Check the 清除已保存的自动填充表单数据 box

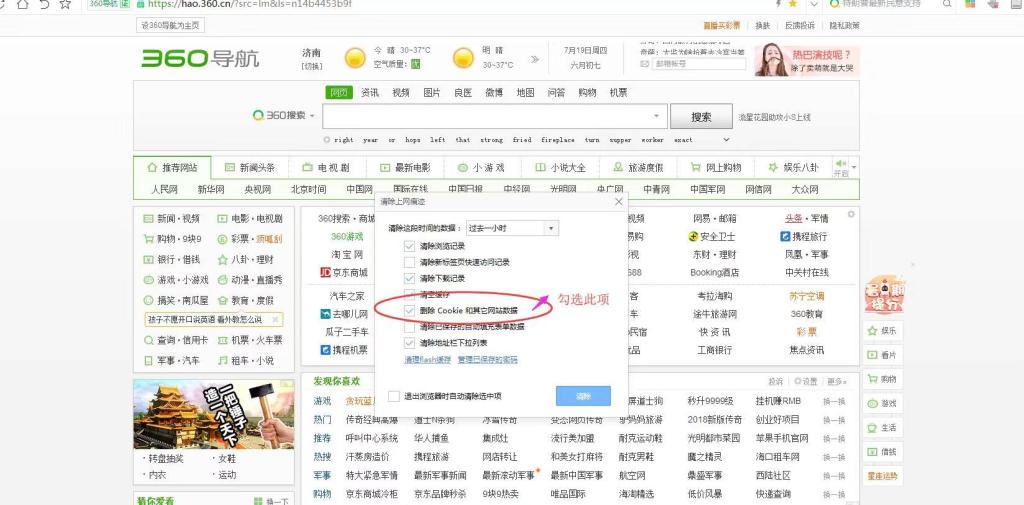click(x=409, y=327)
